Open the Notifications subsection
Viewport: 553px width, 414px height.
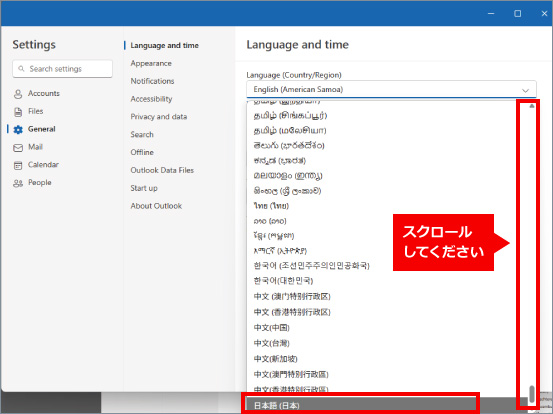coord(152,81)
